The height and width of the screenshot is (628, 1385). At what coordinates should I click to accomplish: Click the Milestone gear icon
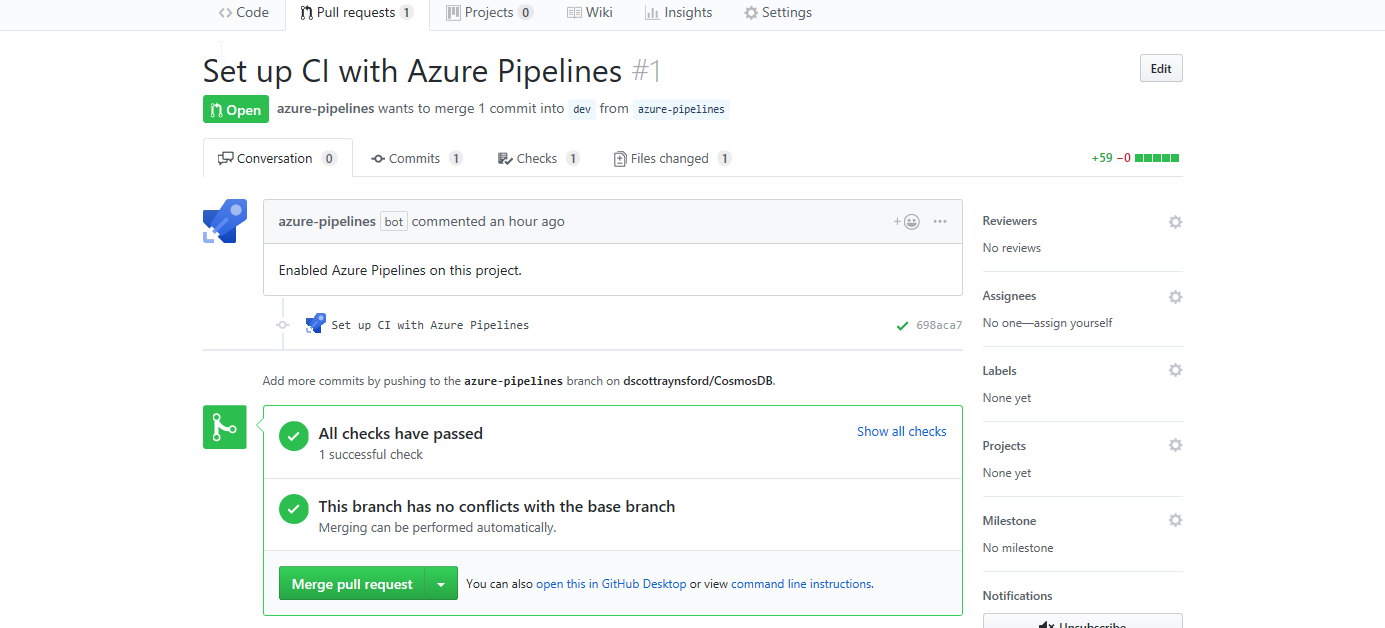click(x=1175, y=521)
